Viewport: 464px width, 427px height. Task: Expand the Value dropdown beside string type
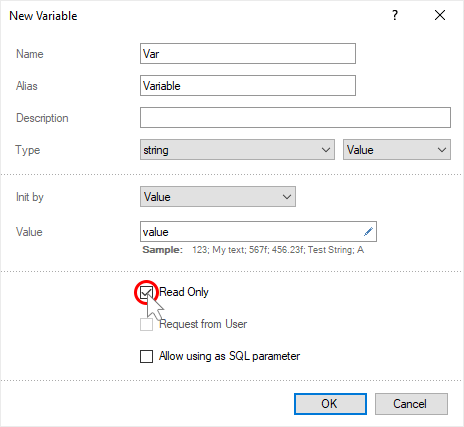(x=397, y=150)
